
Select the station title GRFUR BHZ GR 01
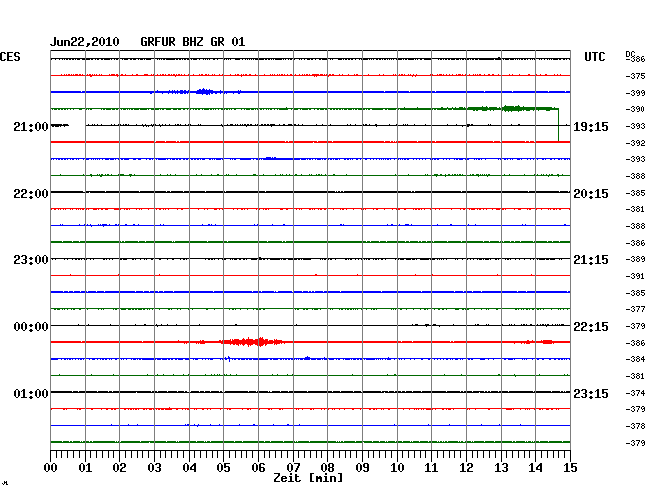[x=193, y=42]
